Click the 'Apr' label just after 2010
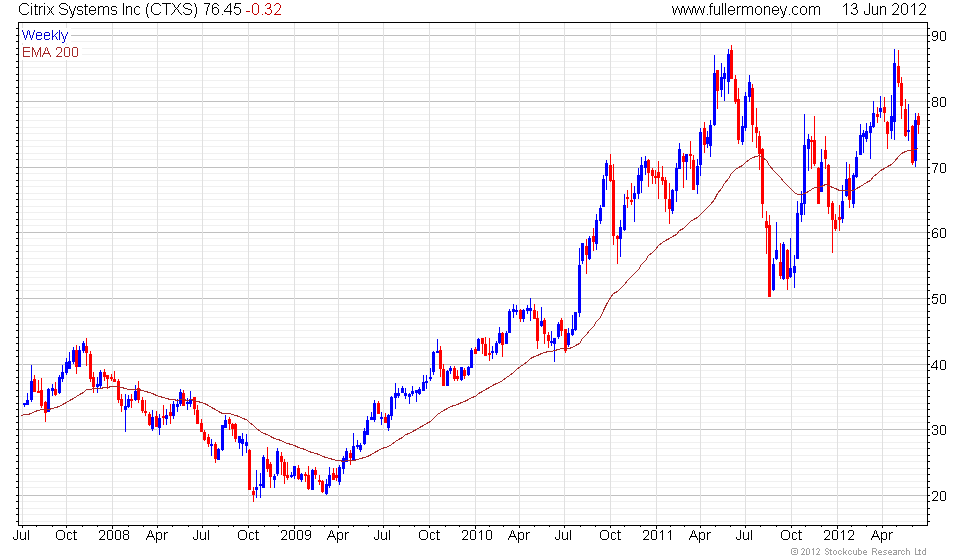 click(x=519, y=536)
